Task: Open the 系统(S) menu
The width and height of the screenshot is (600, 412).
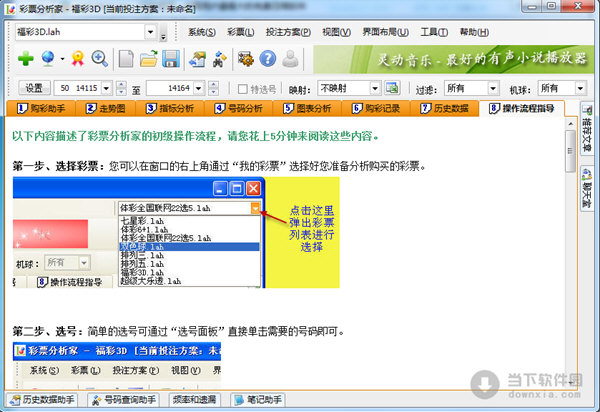Action: pyautogui.click(x=202, y=32)
